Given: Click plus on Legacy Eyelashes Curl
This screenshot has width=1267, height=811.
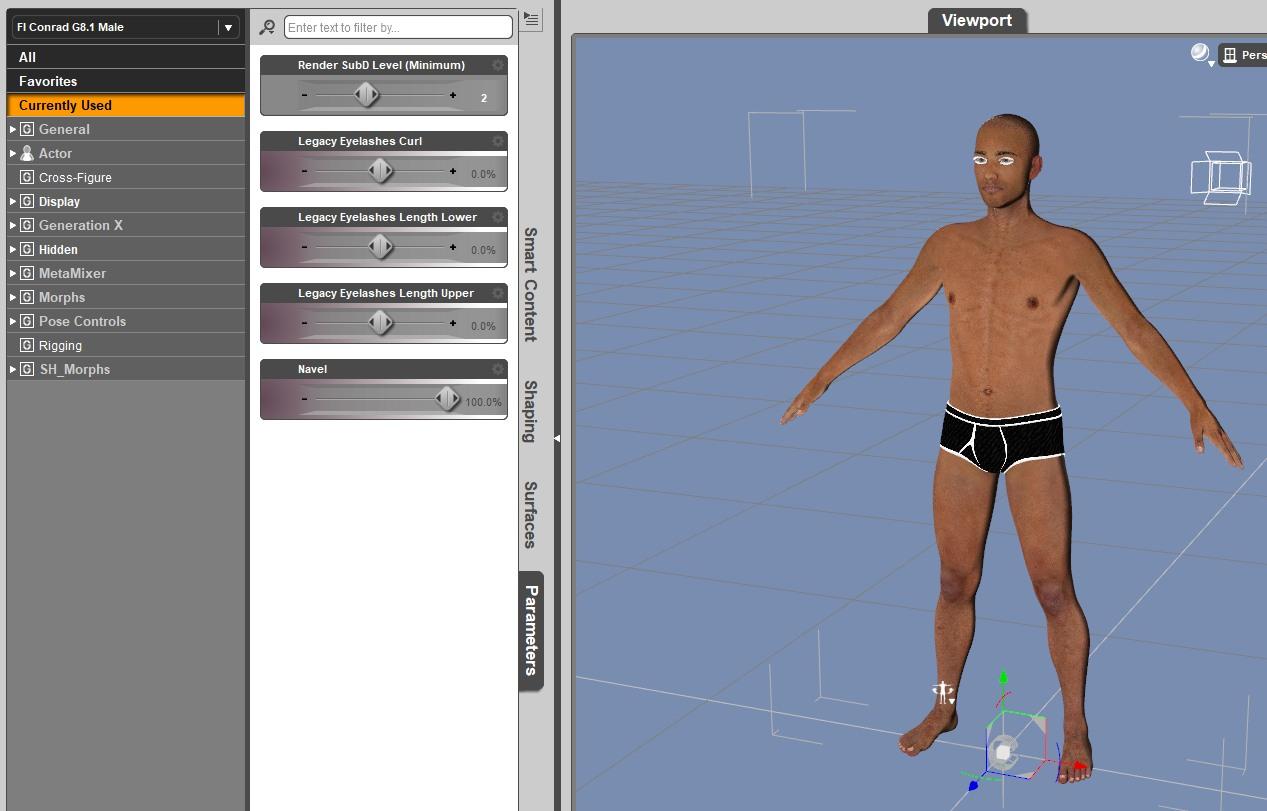Looking at the screenshot, I should (x=453, y=171).
